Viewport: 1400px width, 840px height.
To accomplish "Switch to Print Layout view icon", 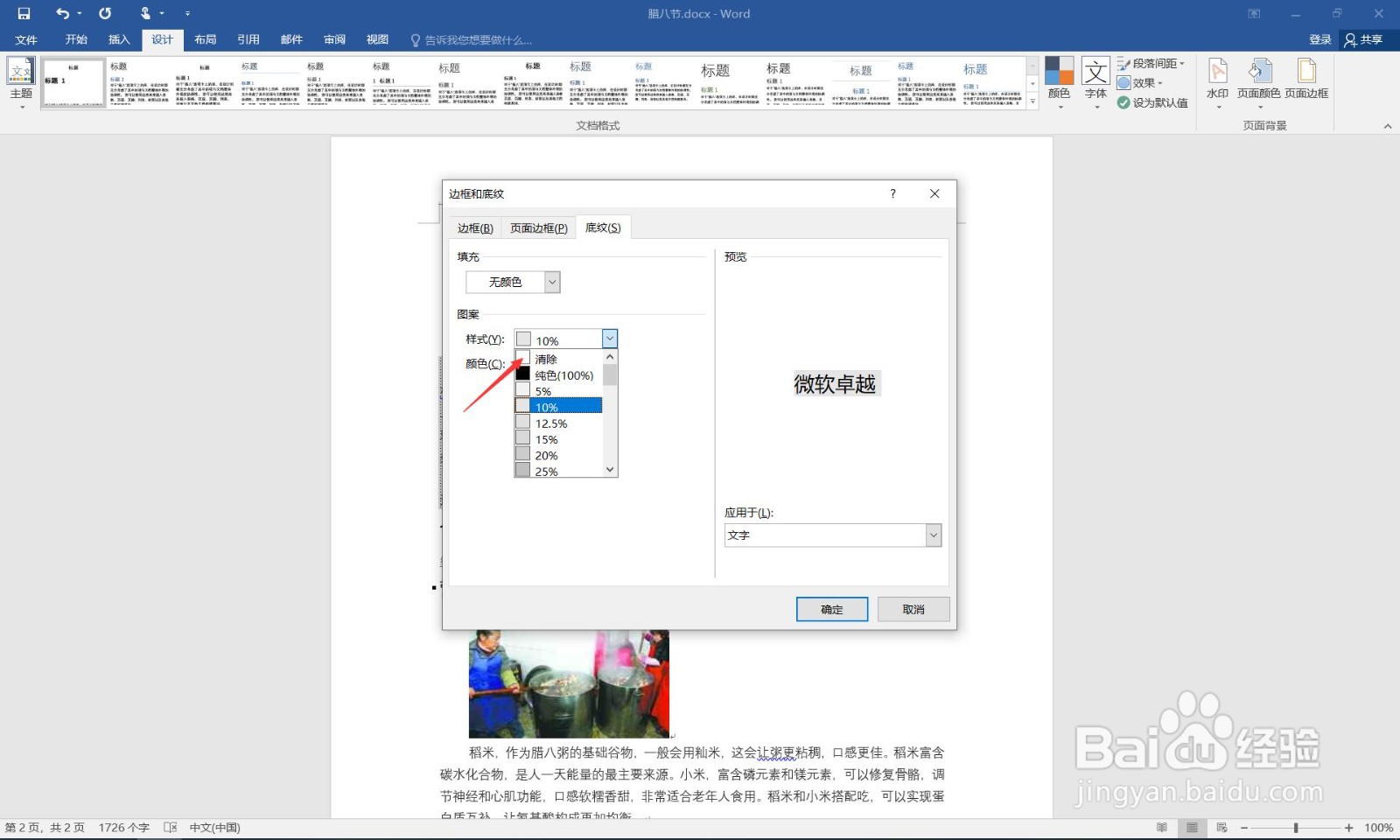I will [x=1192, y=827].
